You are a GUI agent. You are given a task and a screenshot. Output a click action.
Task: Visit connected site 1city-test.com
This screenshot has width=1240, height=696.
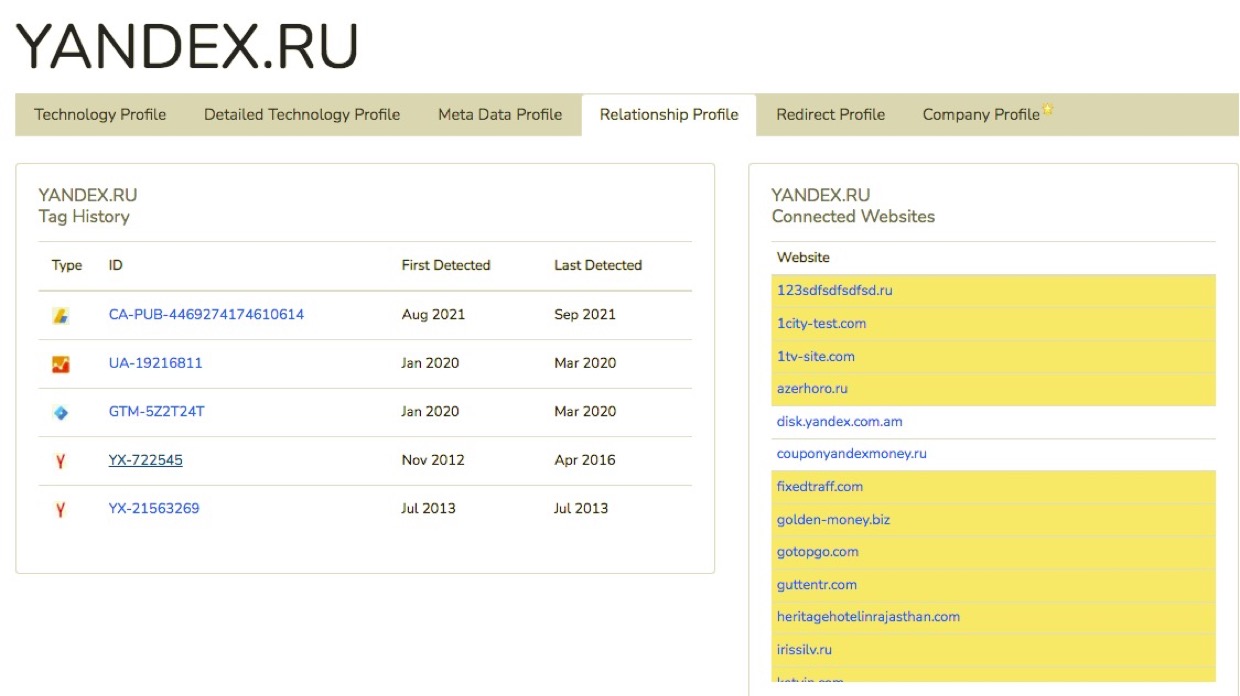pos(822,324)
